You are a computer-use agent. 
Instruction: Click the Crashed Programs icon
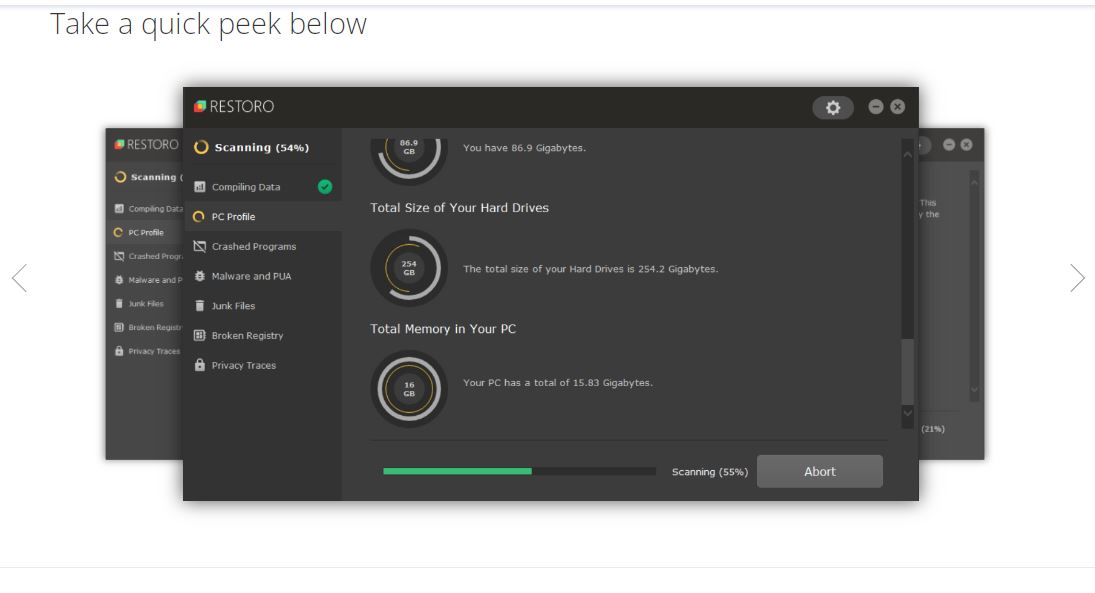200,247
